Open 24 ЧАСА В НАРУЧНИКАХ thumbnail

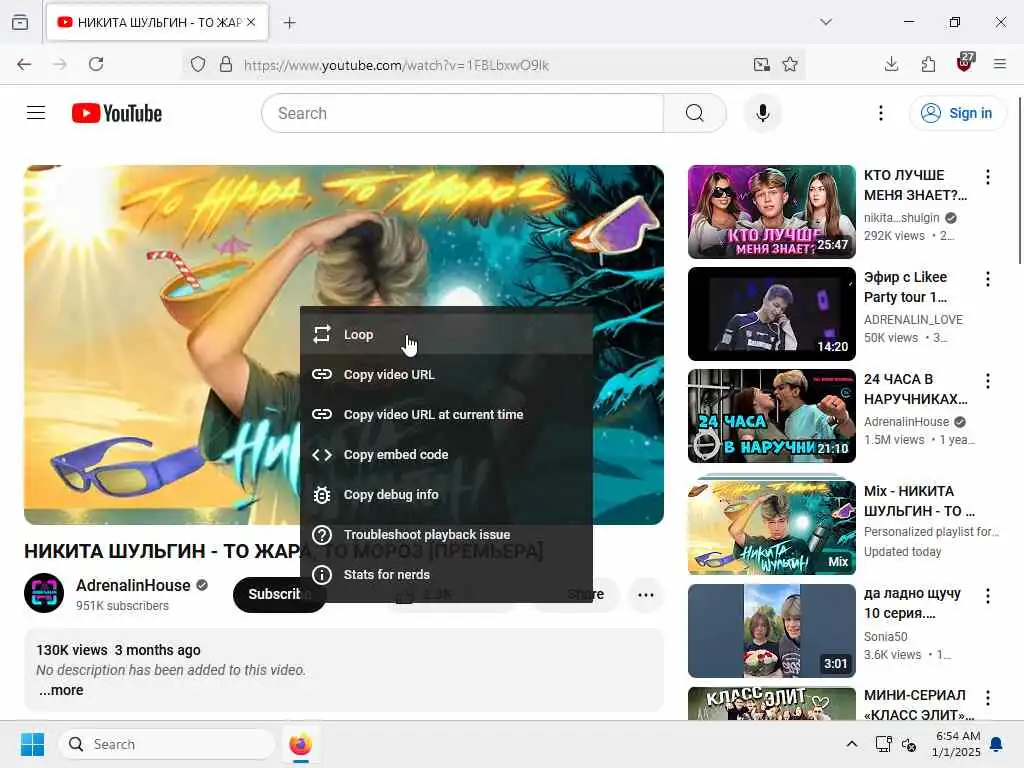click(771, 415)
